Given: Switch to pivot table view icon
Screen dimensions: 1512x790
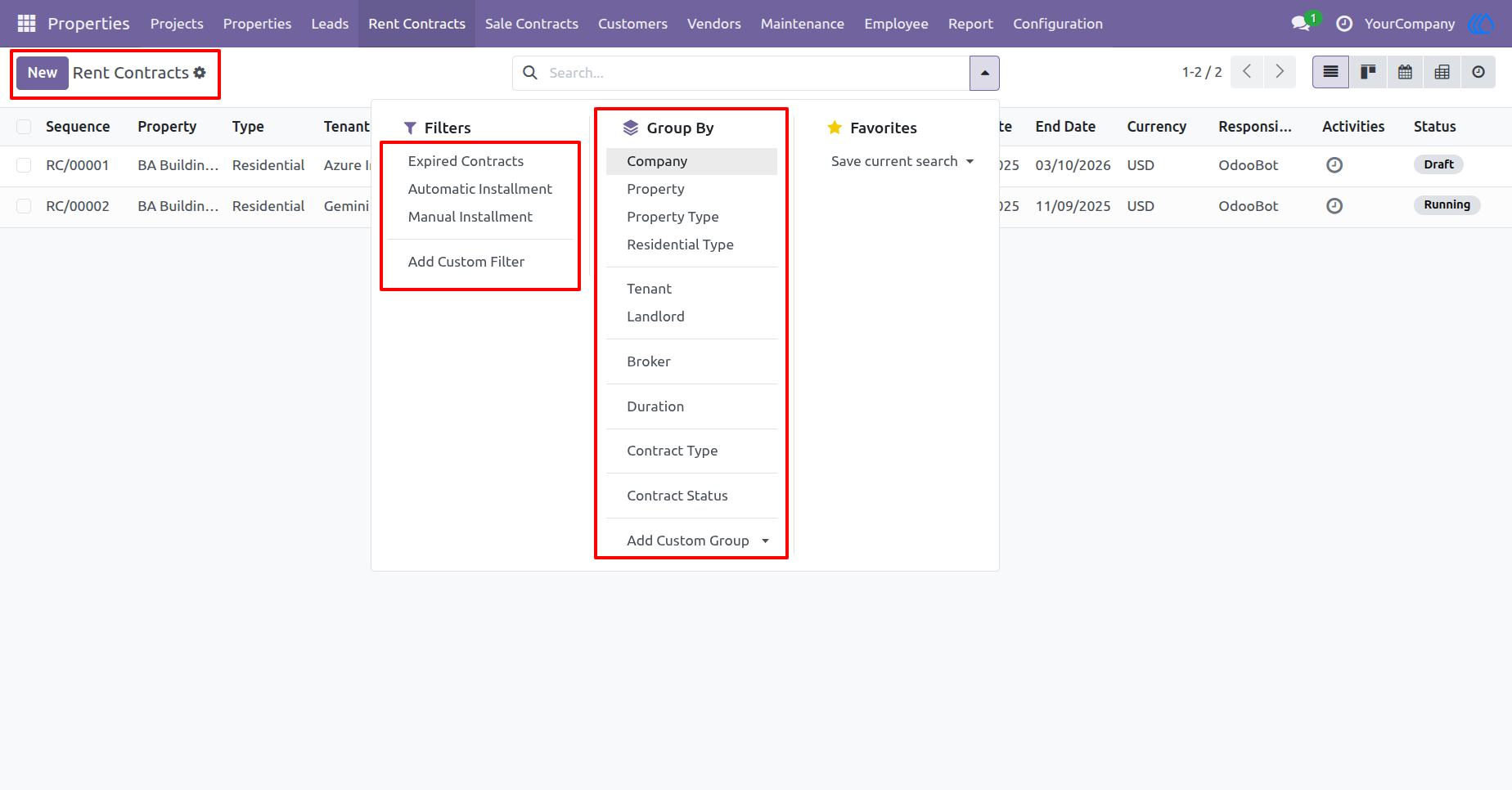Looking at the screenshot, I should coord(1442,72).
